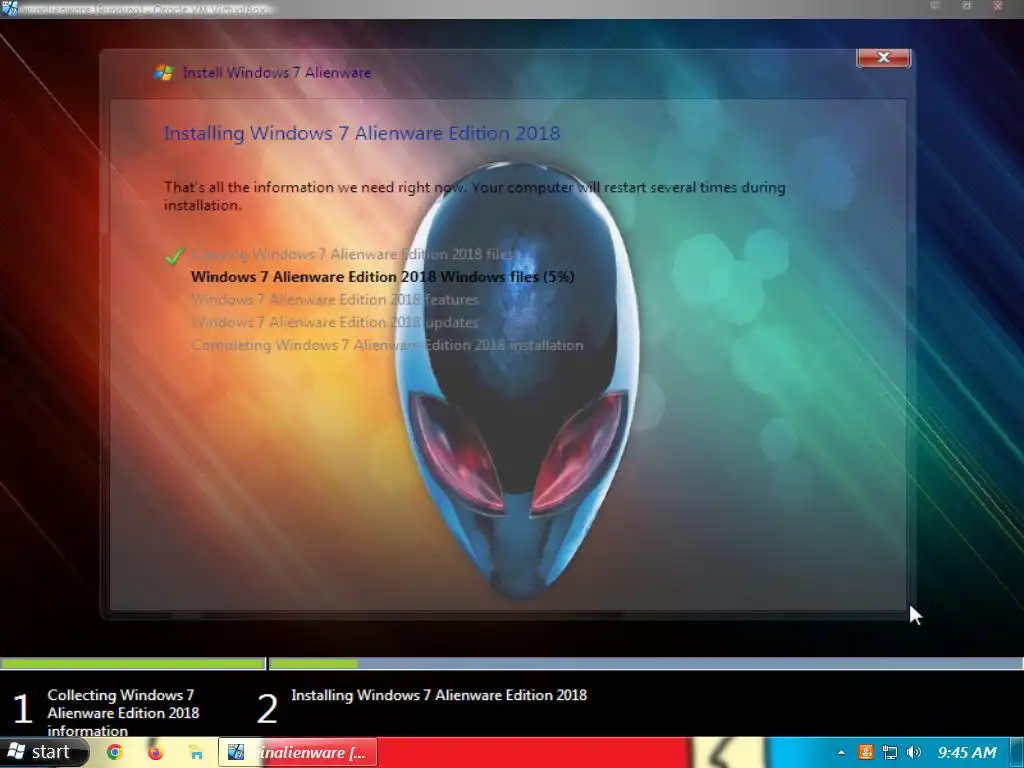The height and width of the screenshot is (768, 1024).
Task: Click the 'Install Windows 7 Alienware' window title
Action: [x=277, y=72]
